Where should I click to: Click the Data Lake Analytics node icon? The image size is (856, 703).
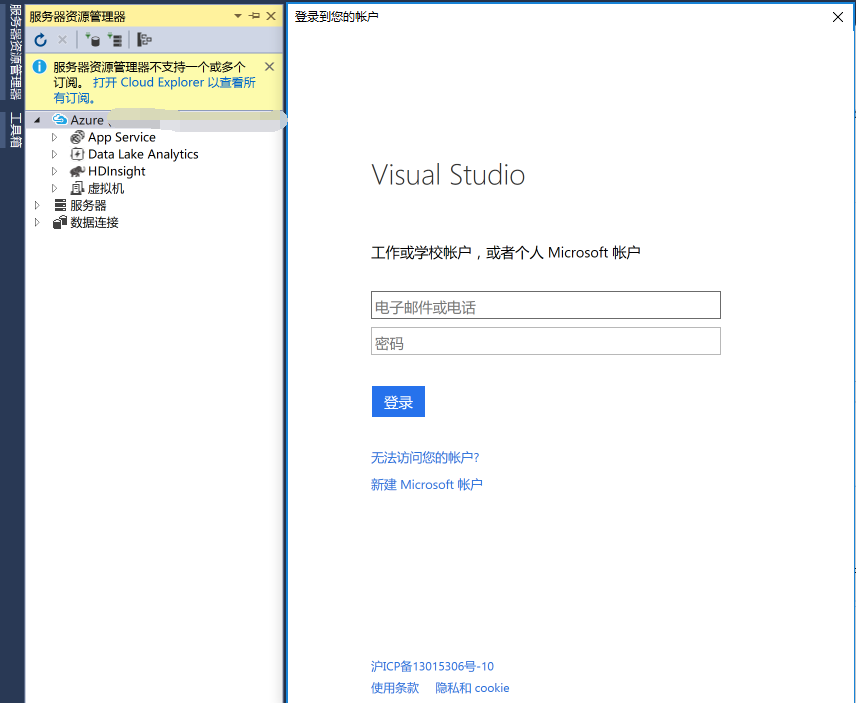point(78,154)
